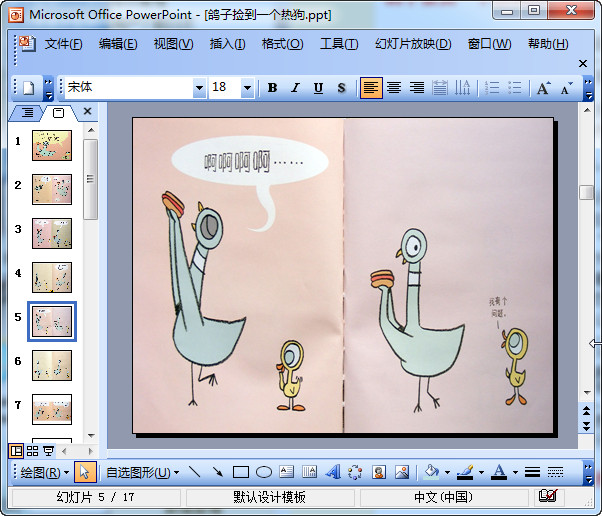Screen dimensions: 602x516
Task: Choose dash style
Action: point(555,472)
